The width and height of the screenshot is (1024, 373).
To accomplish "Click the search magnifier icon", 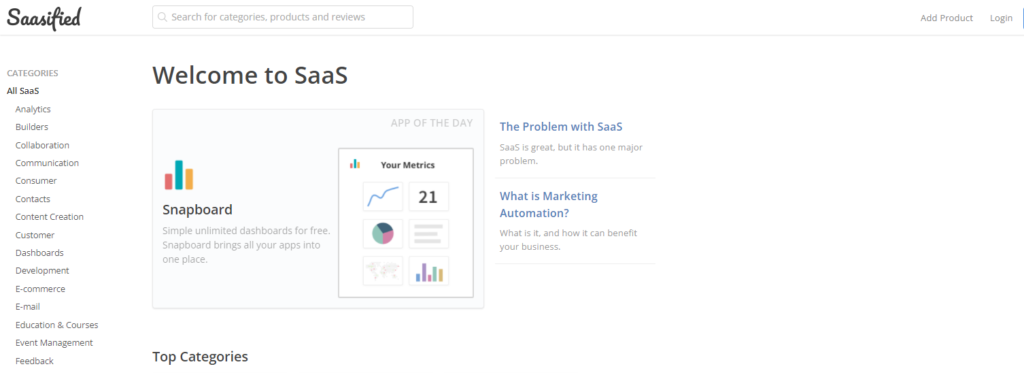I will click(x=163, y=18).
